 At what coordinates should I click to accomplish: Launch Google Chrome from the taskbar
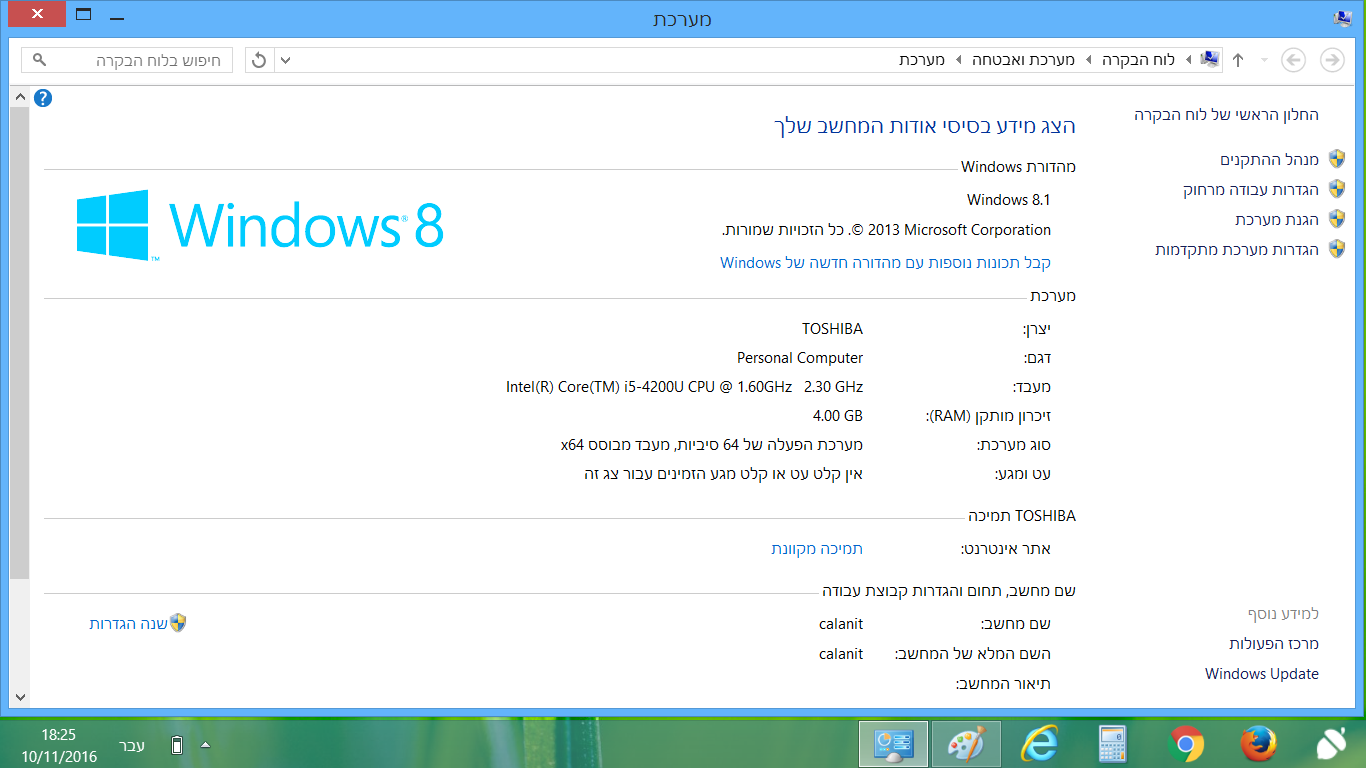coord(1185,744)
